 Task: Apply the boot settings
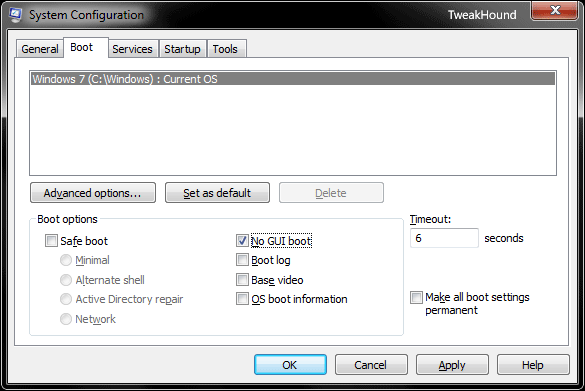click(x=452, y=365)
